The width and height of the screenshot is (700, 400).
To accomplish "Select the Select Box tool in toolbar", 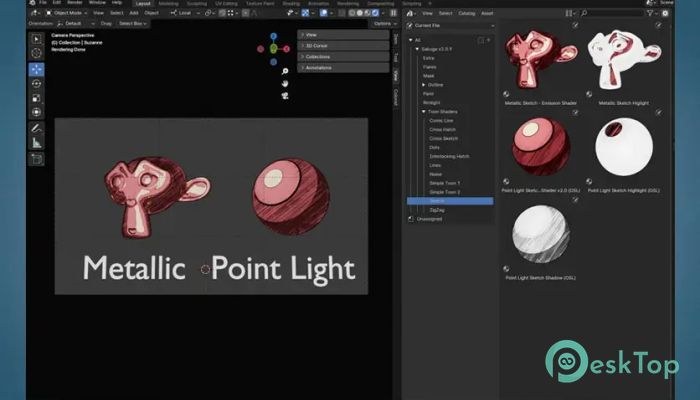I will coord(37,39).
